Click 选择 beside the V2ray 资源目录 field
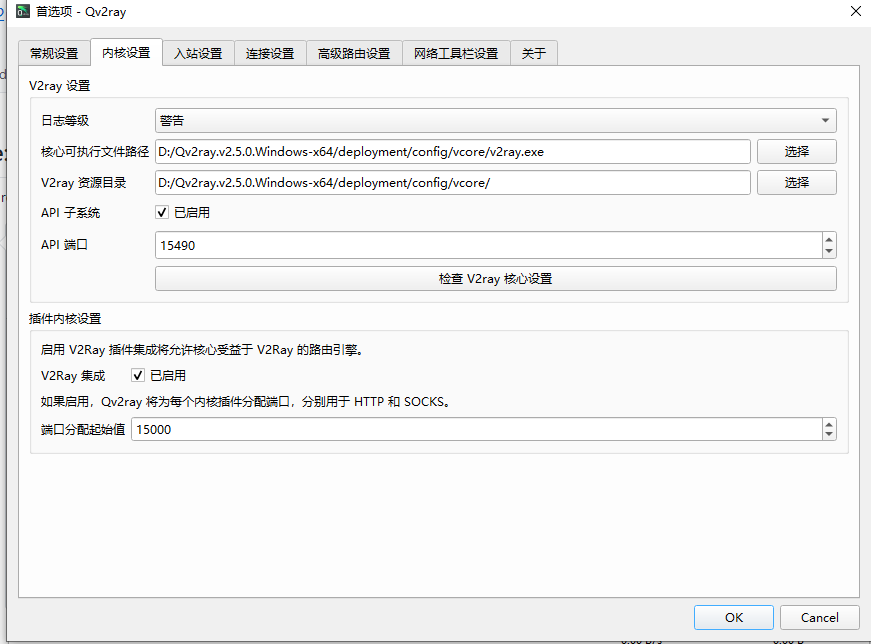 (796, 182)
